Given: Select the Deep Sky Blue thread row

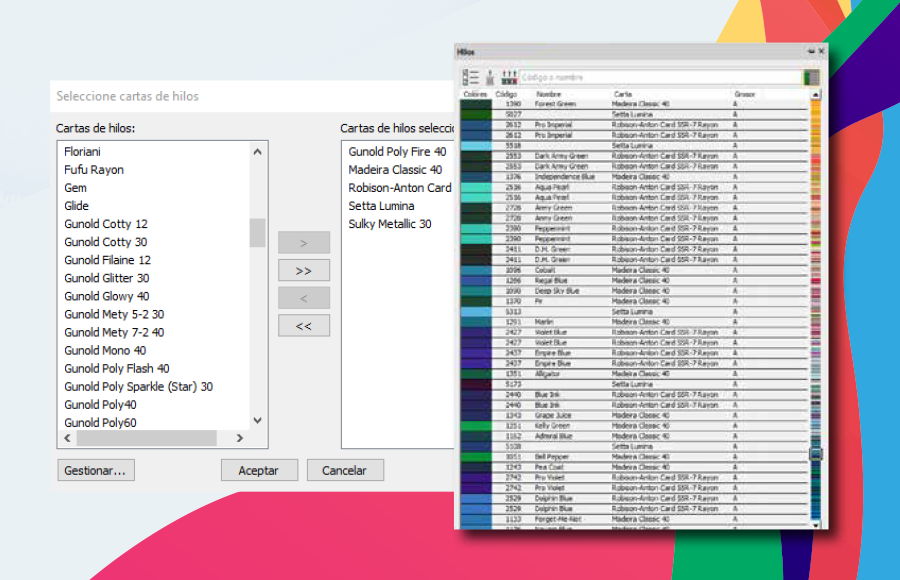Looking at the screenshot, I should [635, 291].
